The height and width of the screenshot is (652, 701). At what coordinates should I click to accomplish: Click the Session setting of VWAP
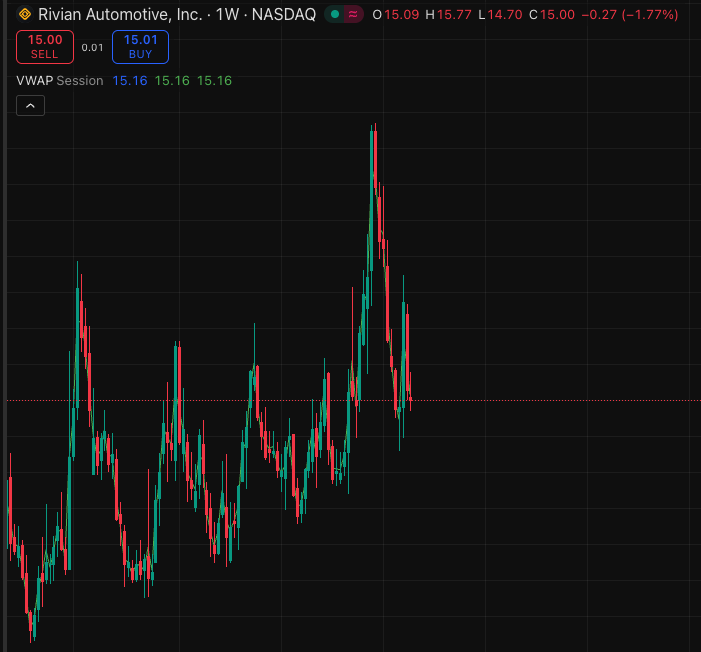[80, 81]
